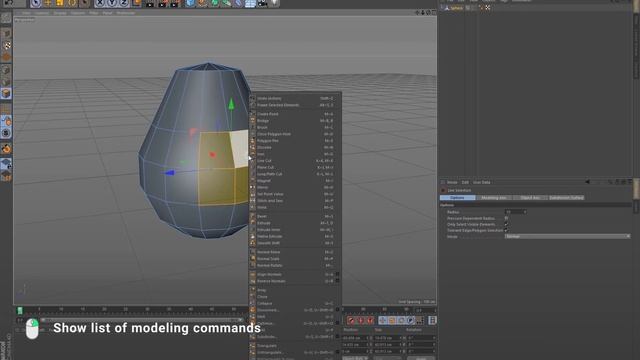Image resolution: width=640 pixels, height=360 pixels.
Task: Open the Attributes Mode menu
Action: [x=452, y=182]
